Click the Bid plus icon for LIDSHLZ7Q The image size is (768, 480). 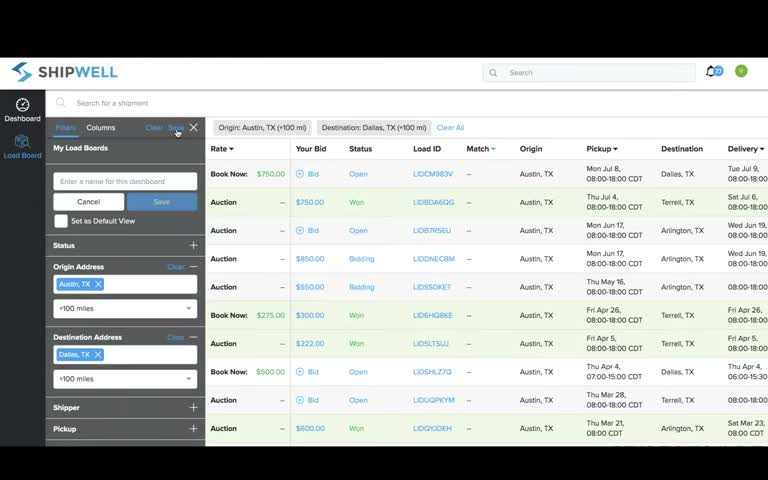click(300, 372)
